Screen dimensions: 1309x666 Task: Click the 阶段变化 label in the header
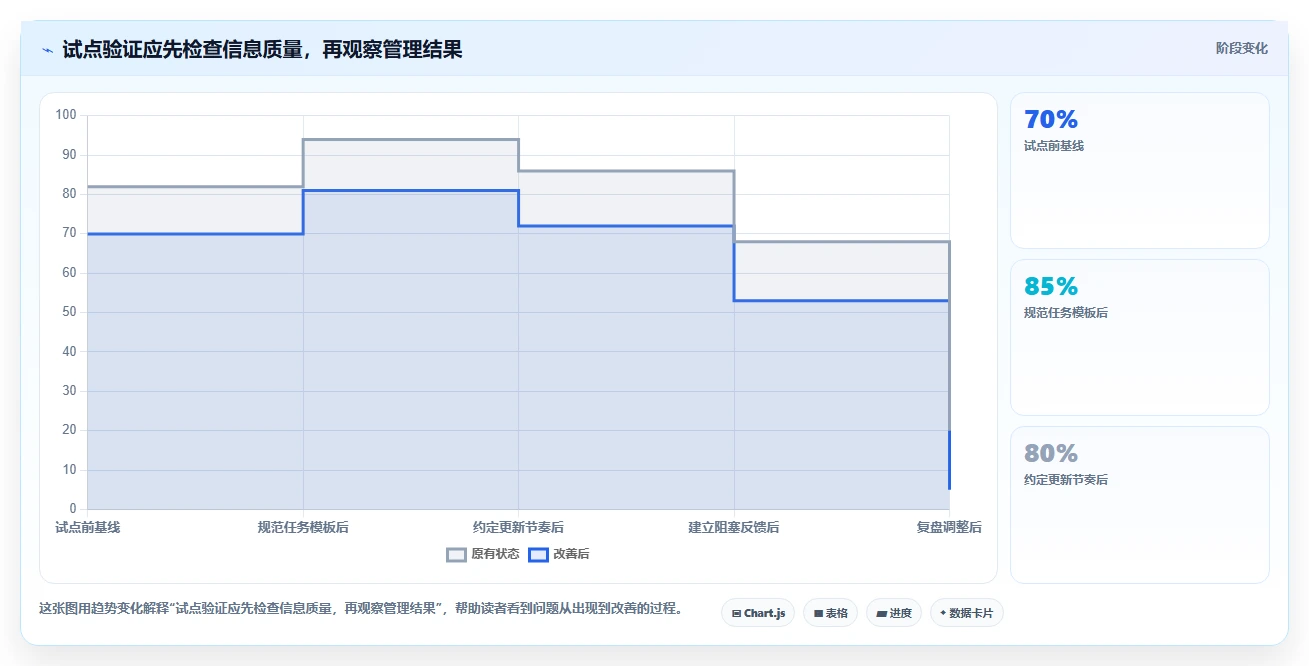click(1242, 48)
